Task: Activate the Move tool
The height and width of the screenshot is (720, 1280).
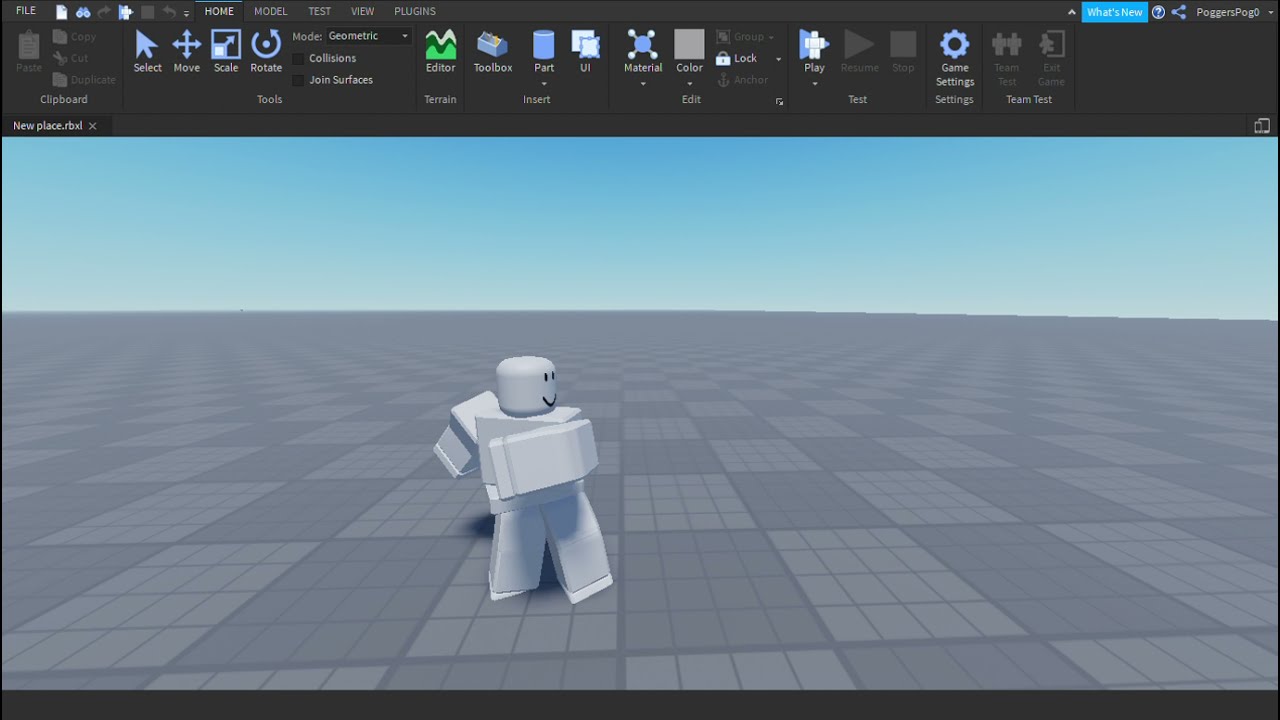Action: click(x=186, y=51)
